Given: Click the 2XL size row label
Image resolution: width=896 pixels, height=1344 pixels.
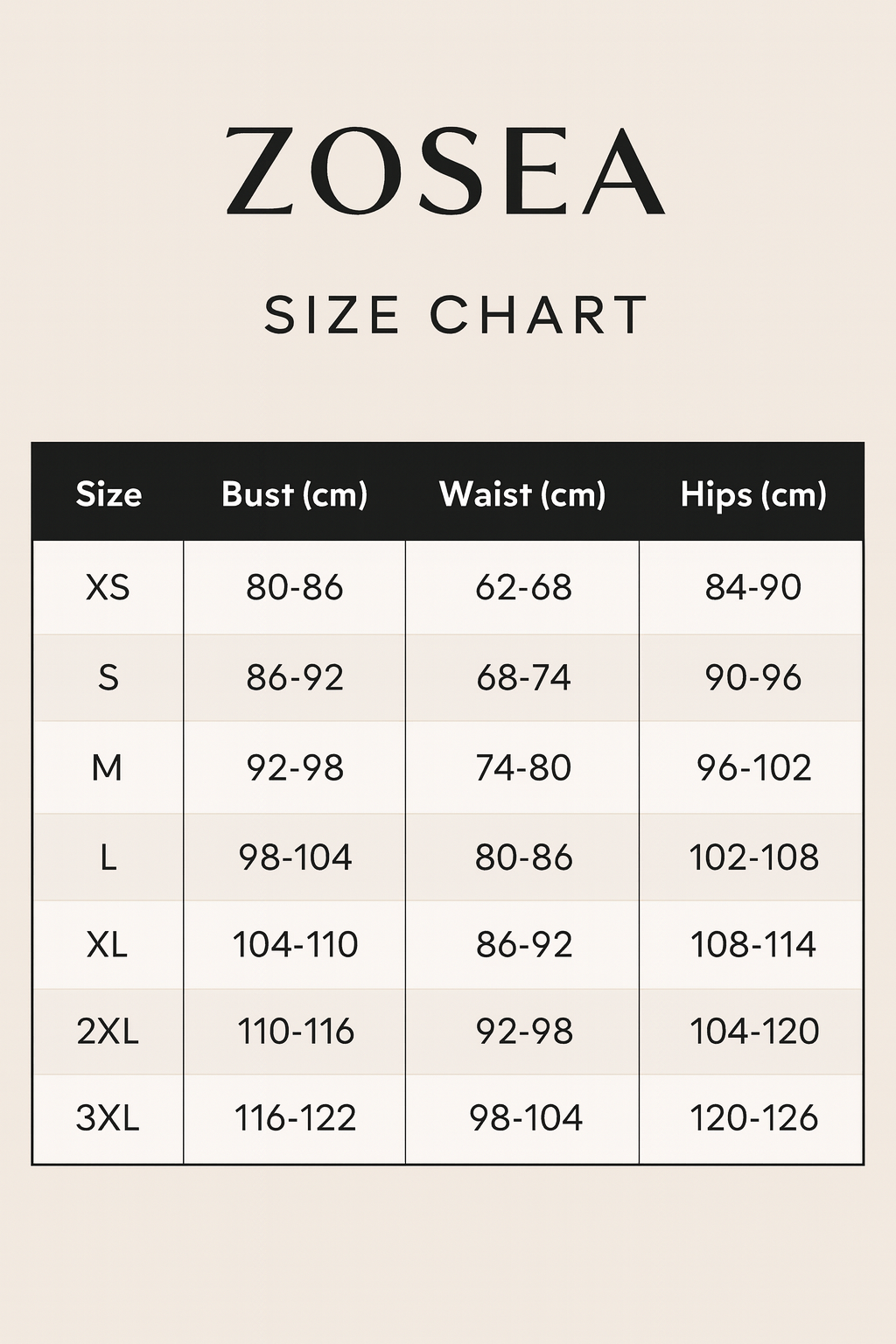Looking at the screenshot, I should tap(108, 1032).
